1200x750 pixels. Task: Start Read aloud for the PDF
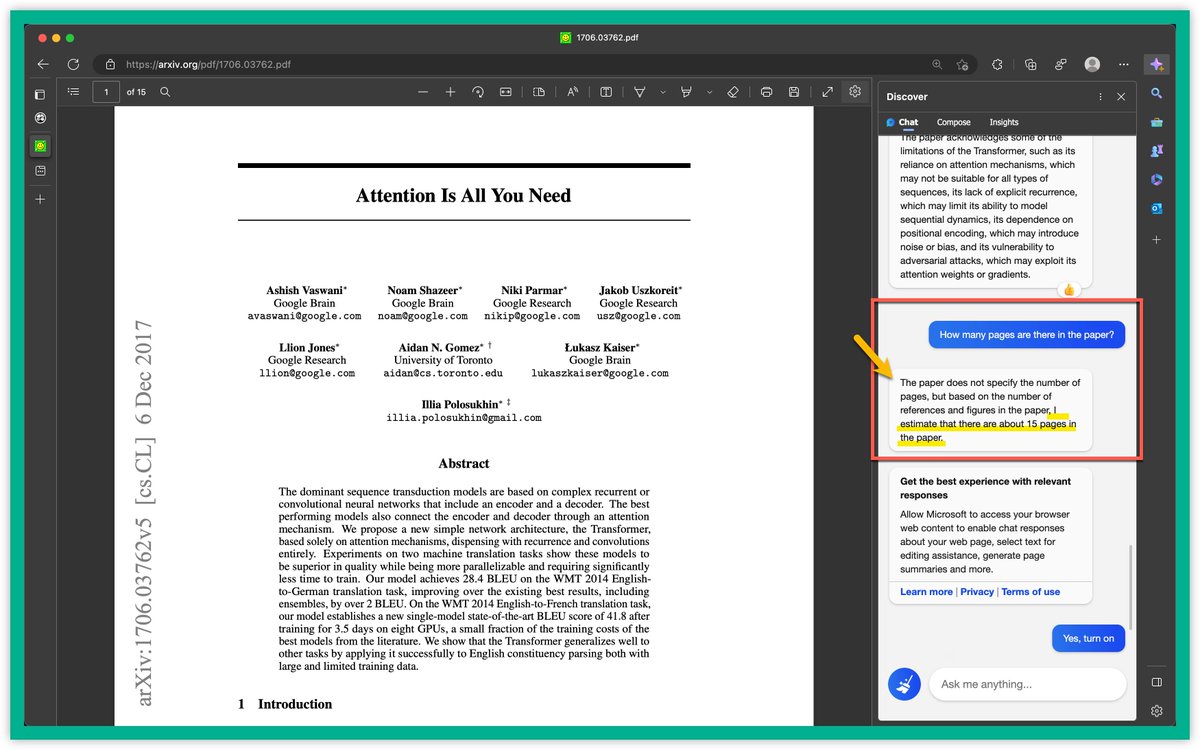tap(573, 92)
